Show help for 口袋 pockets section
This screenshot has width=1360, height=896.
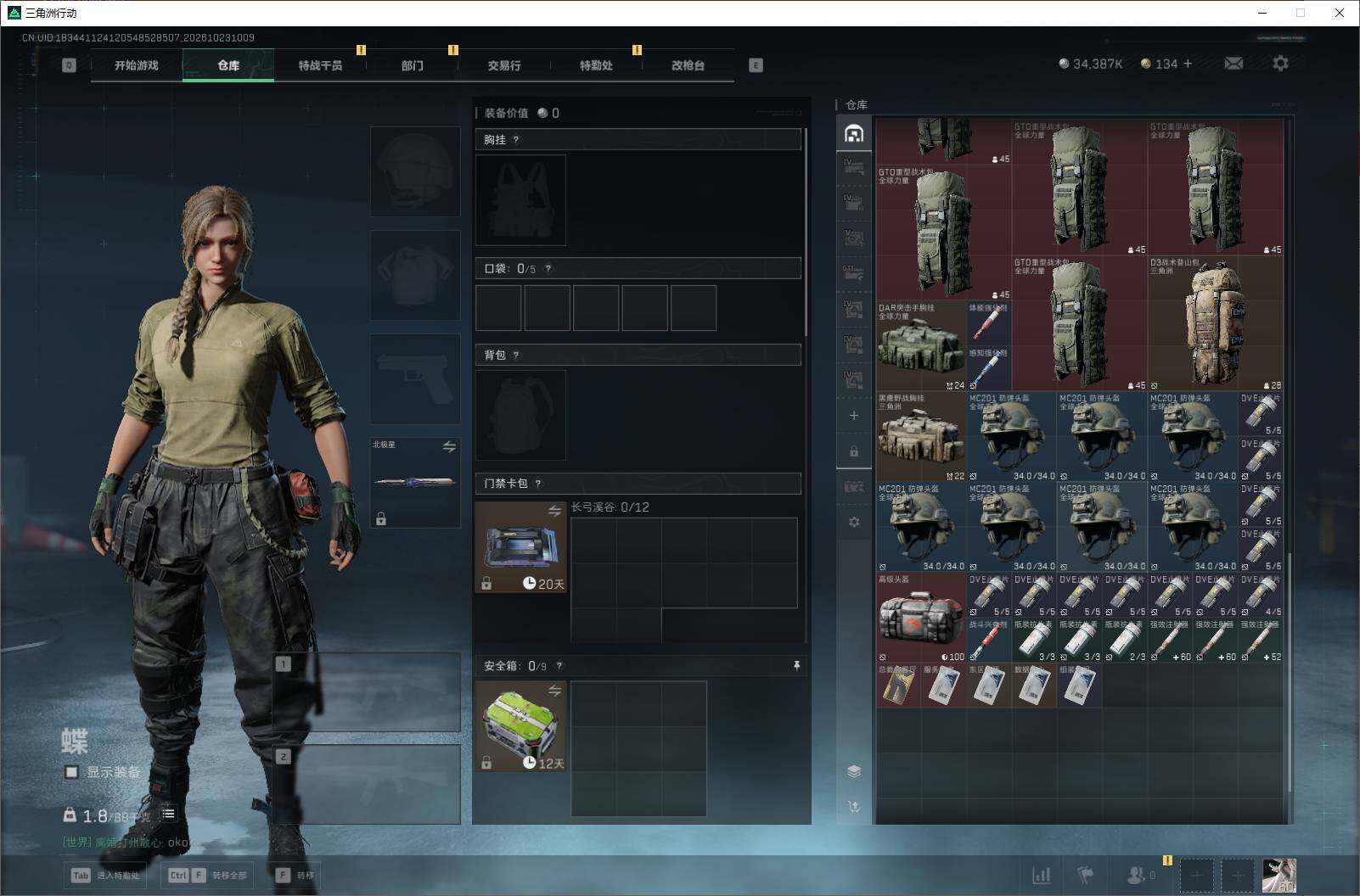point(548,268)
